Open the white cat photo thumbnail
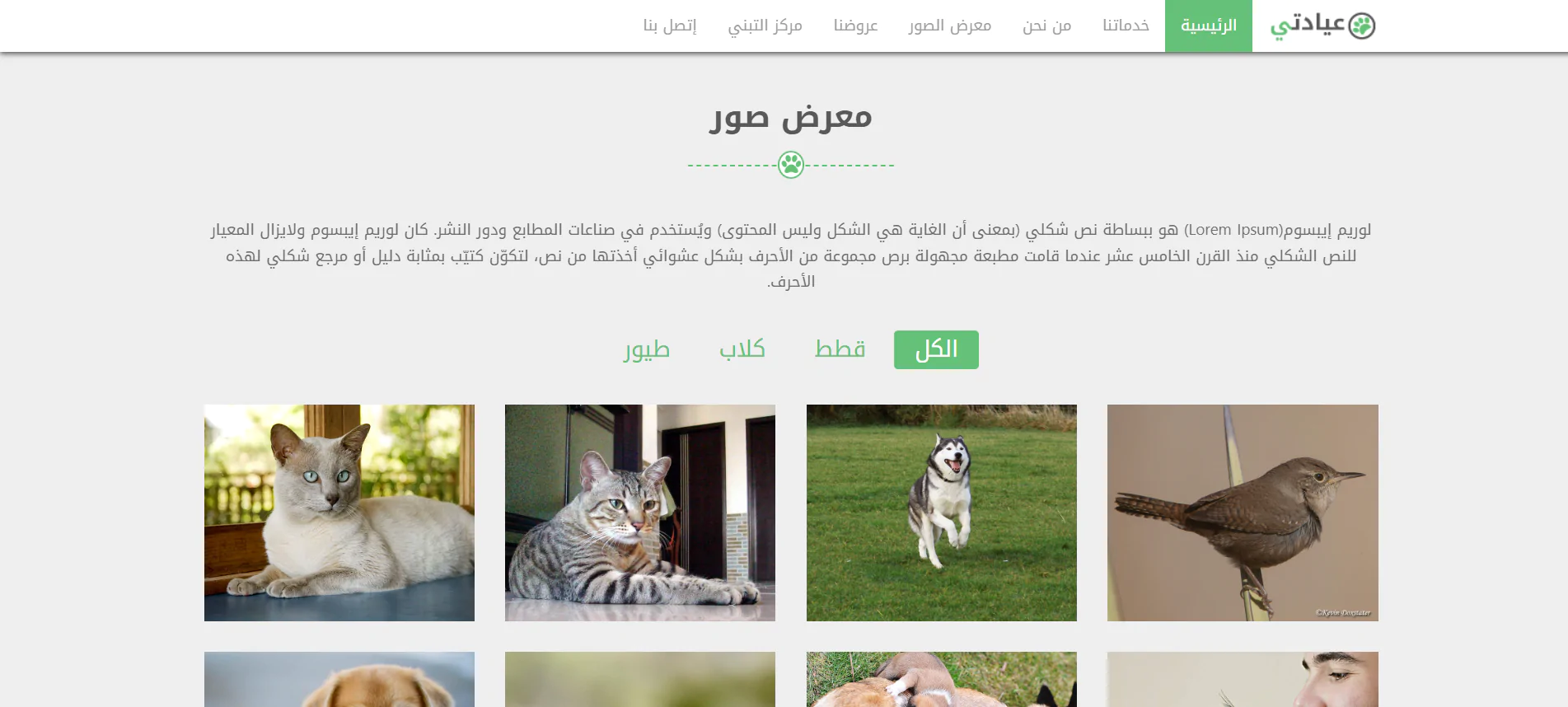 339,513
